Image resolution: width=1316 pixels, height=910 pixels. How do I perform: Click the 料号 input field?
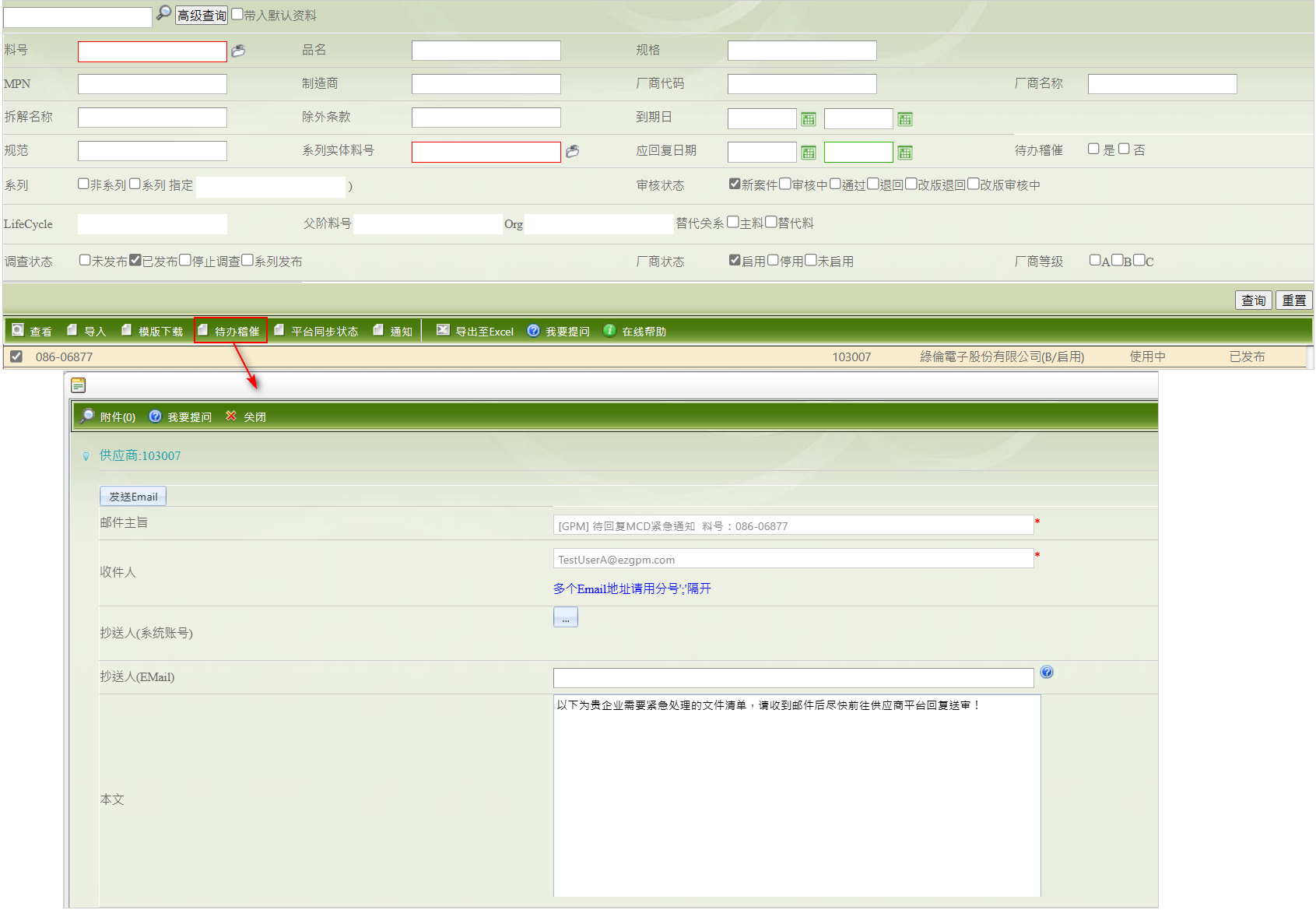click(x=153, y=51)
